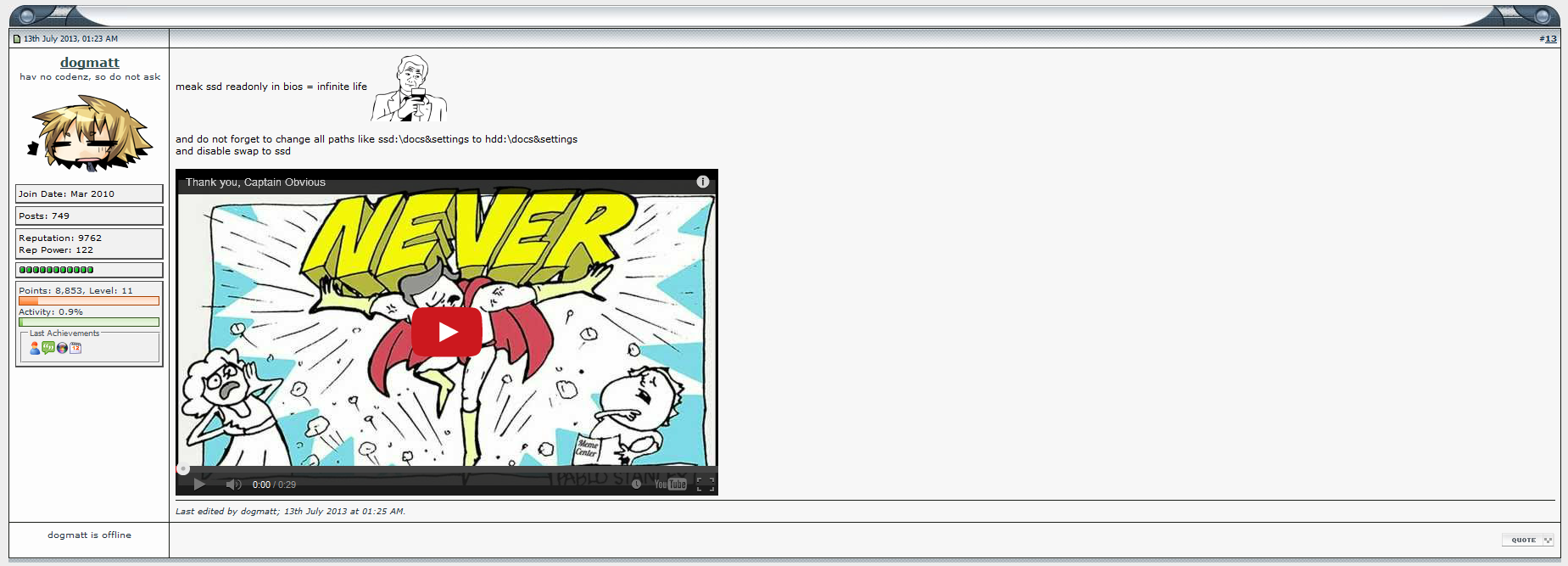Click the "Join Date: Mar 2010" text
Screen dimensions: 1568x566
(x=66, y=193)
